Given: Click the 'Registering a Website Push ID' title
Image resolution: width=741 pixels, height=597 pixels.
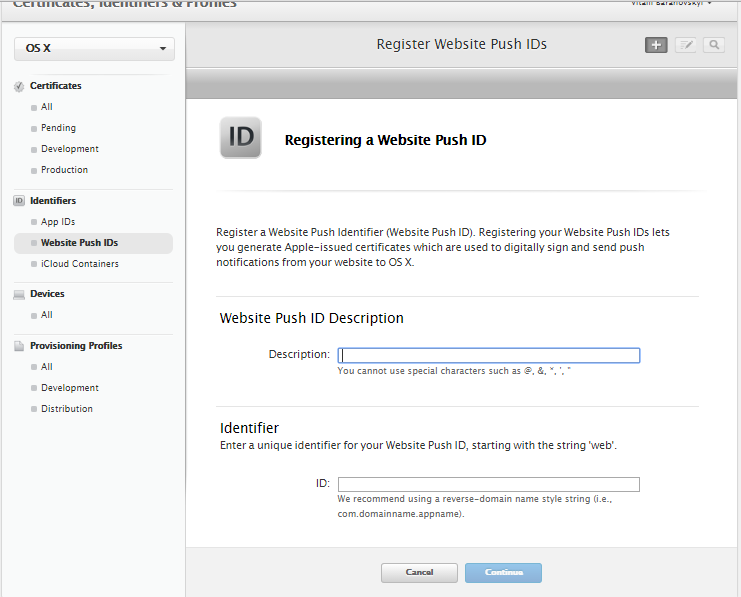Looking at the screenshot, I should tap(385, 140).
